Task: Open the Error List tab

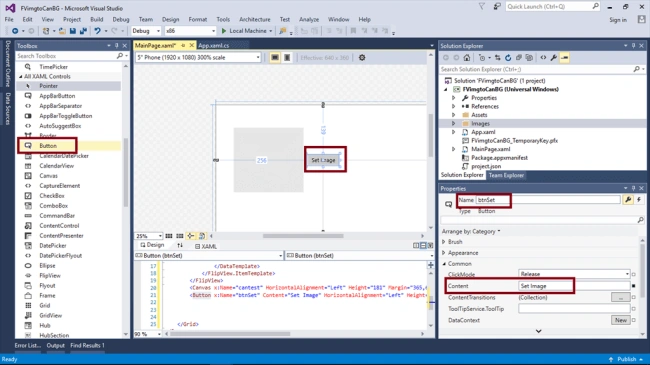Action: (x=28, y=346)
